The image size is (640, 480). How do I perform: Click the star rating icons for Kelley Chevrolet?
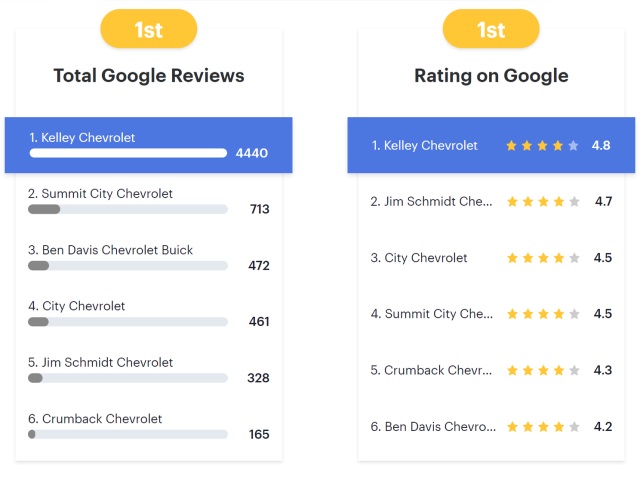[x=542, y=146]
